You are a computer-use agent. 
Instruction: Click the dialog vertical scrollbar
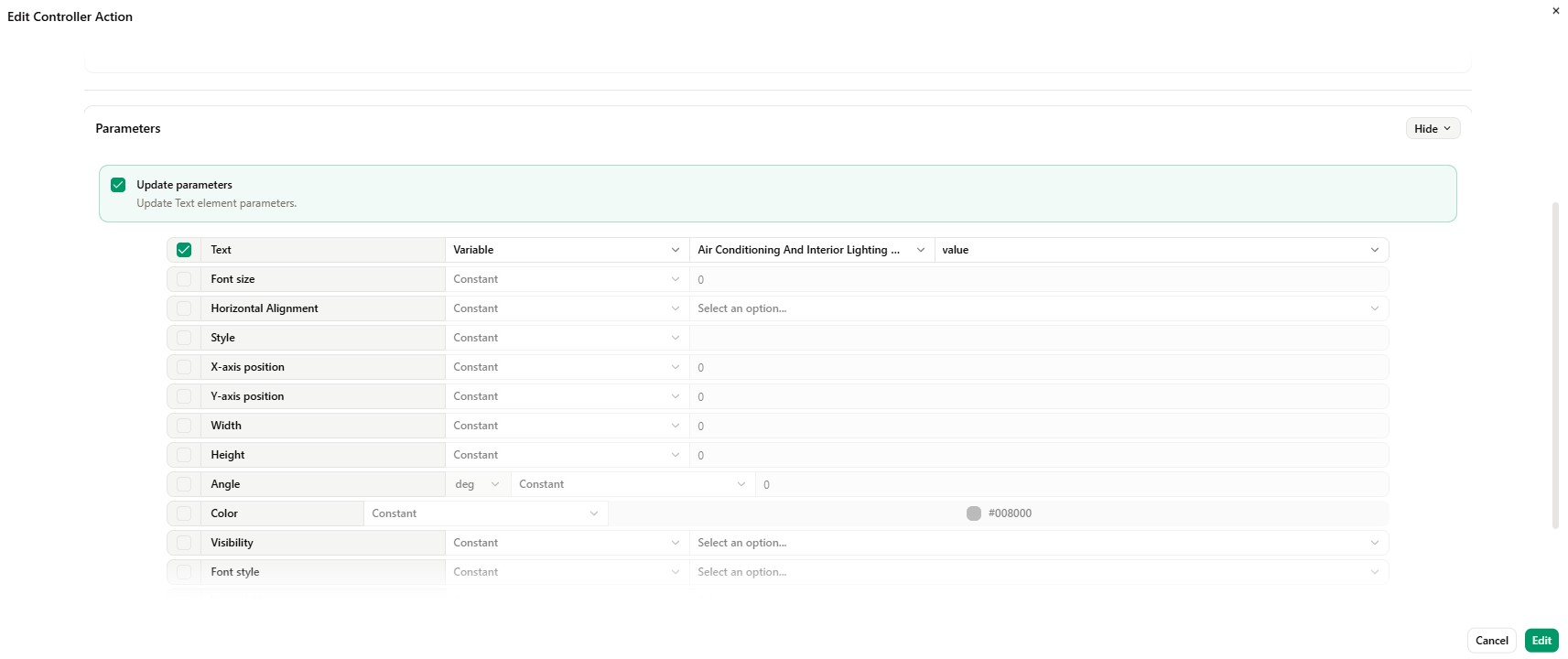tap(1554, 366)
